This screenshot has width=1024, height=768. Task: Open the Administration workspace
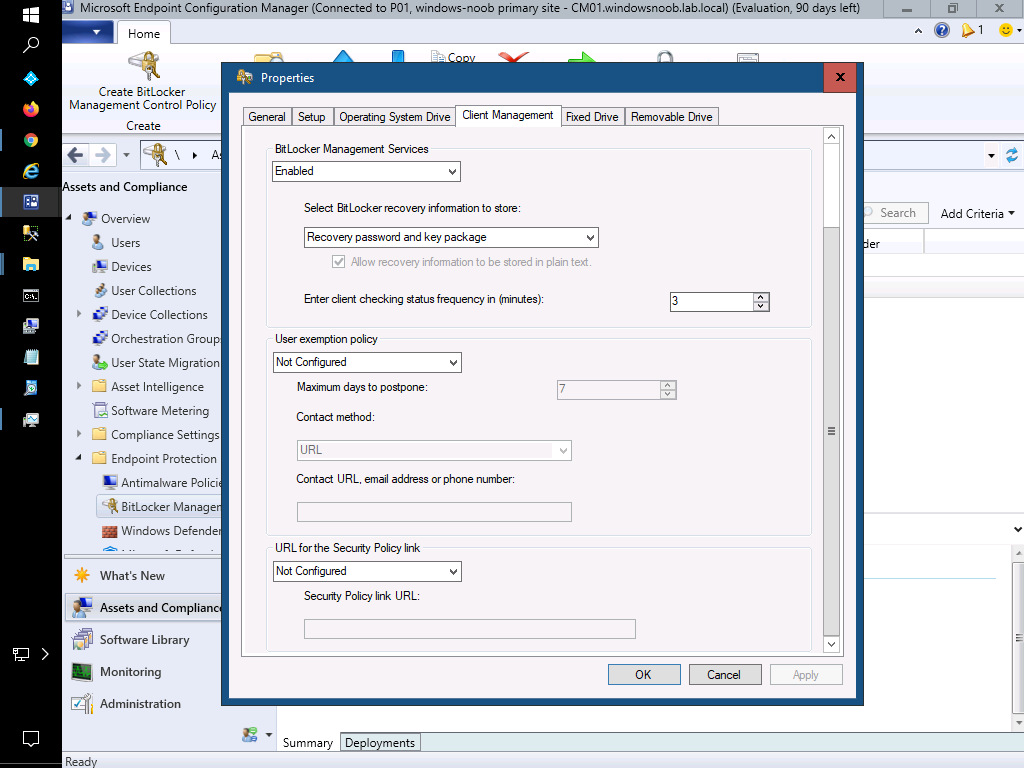click(140, 704)
